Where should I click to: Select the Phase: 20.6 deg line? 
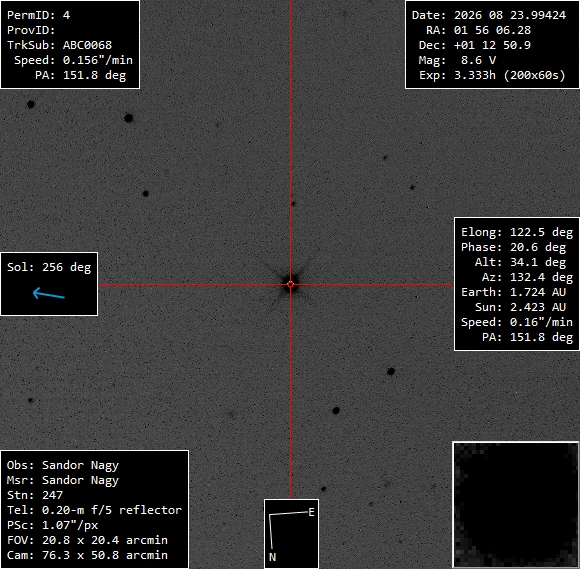click(513, 247)
